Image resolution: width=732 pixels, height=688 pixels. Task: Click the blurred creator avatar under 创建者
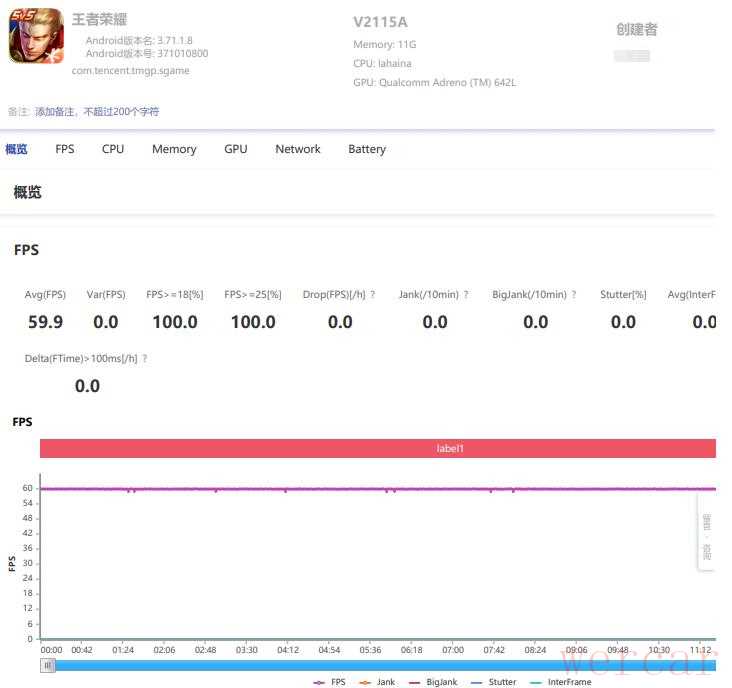(x=632, y=56)
